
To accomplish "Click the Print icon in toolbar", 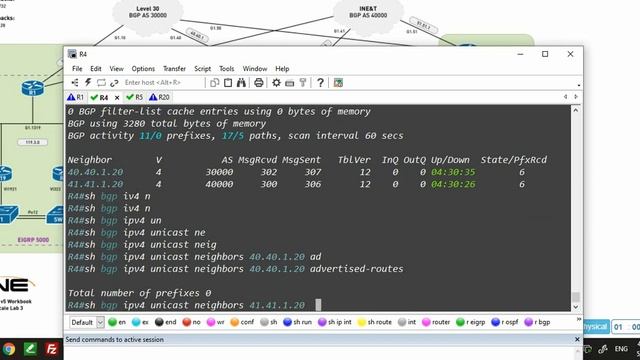I will 258,83.
